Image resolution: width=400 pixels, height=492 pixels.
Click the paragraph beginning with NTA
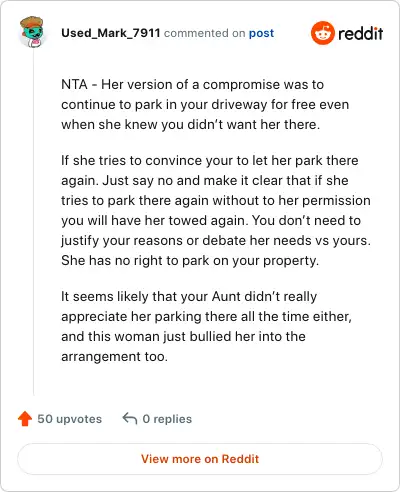tap(205, 104)
